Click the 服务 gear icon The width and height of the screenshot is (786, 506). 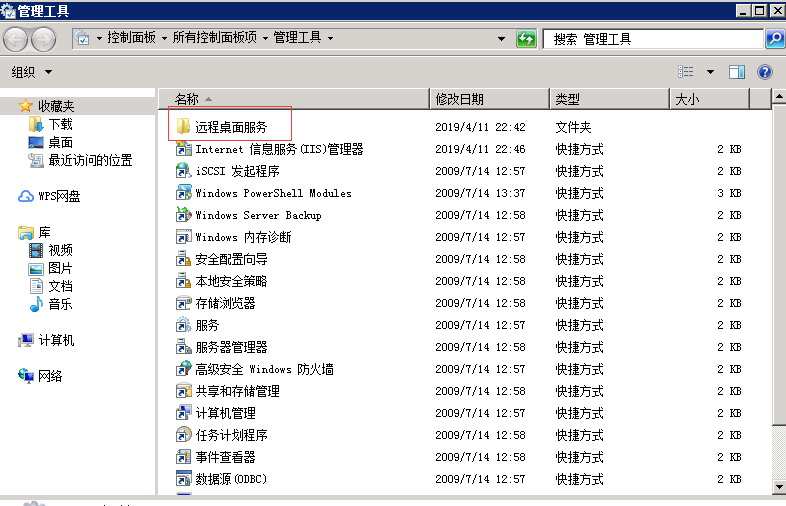coord(184,325)
